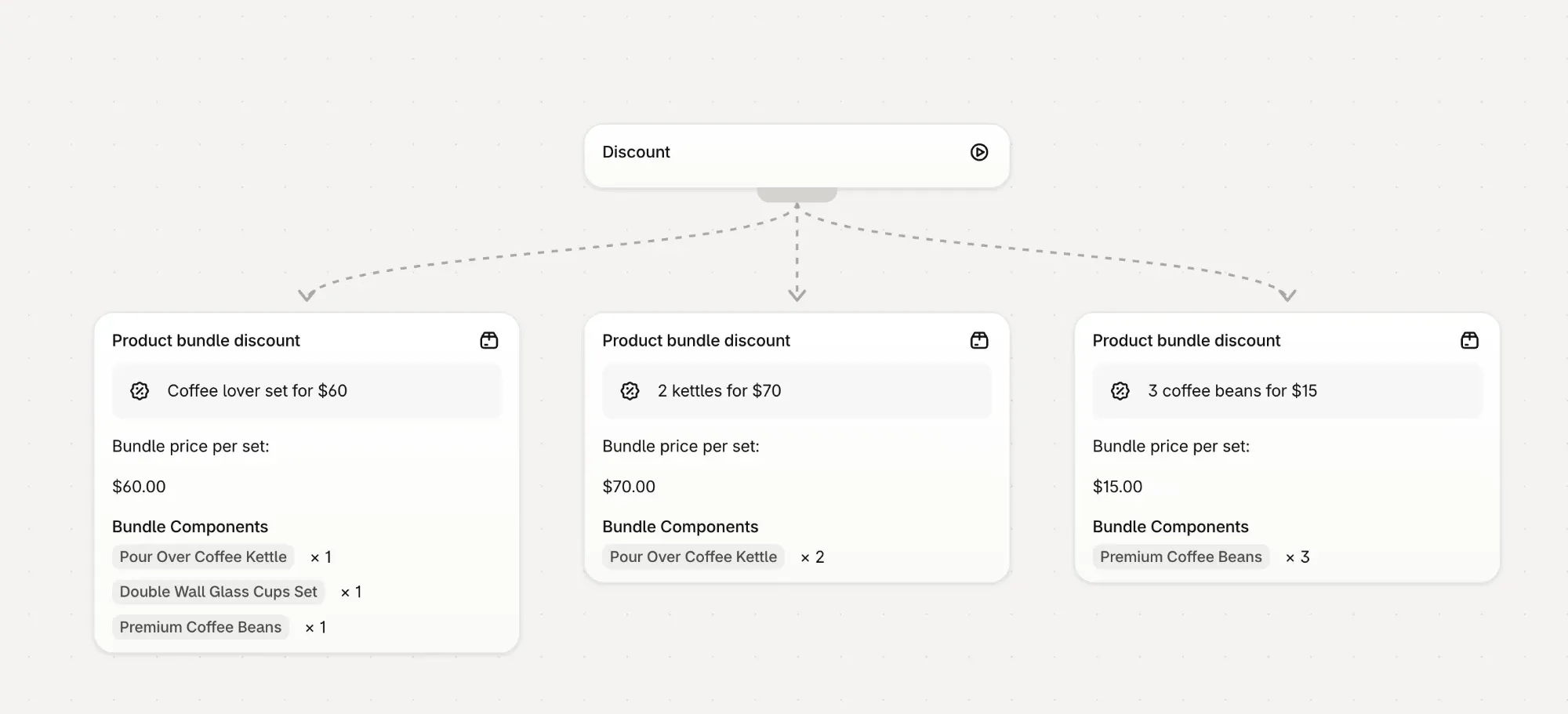The height and width of the screenshot is (714, 1568).
Task: Click Premium Coffee Beans tag in $15 card
Action: pyautogui.click(x=1181, y=556)
